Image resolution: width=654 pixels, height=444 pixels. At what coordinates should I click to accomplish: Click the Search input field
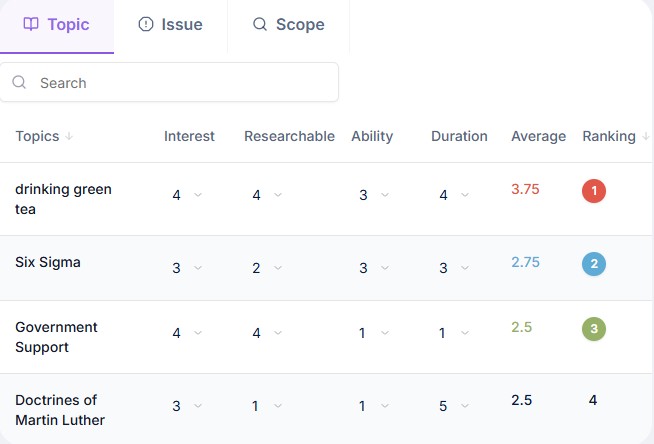point(169,82)
